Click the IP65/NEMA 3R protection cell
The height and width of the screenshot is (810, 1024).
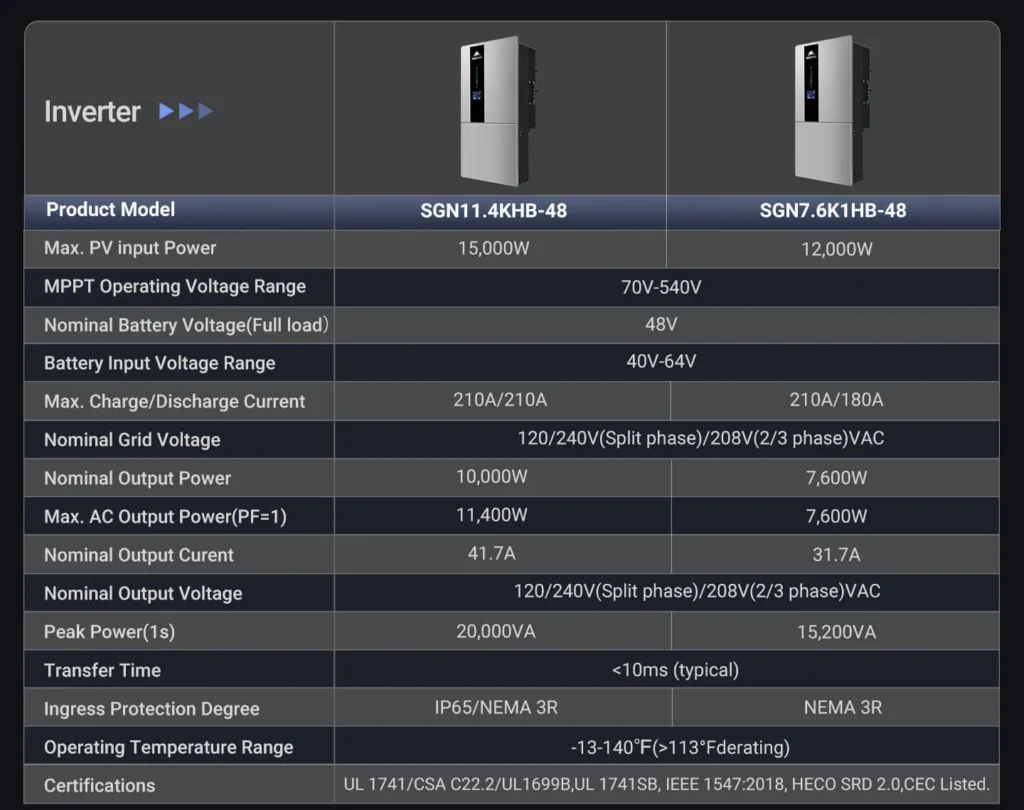496,707
